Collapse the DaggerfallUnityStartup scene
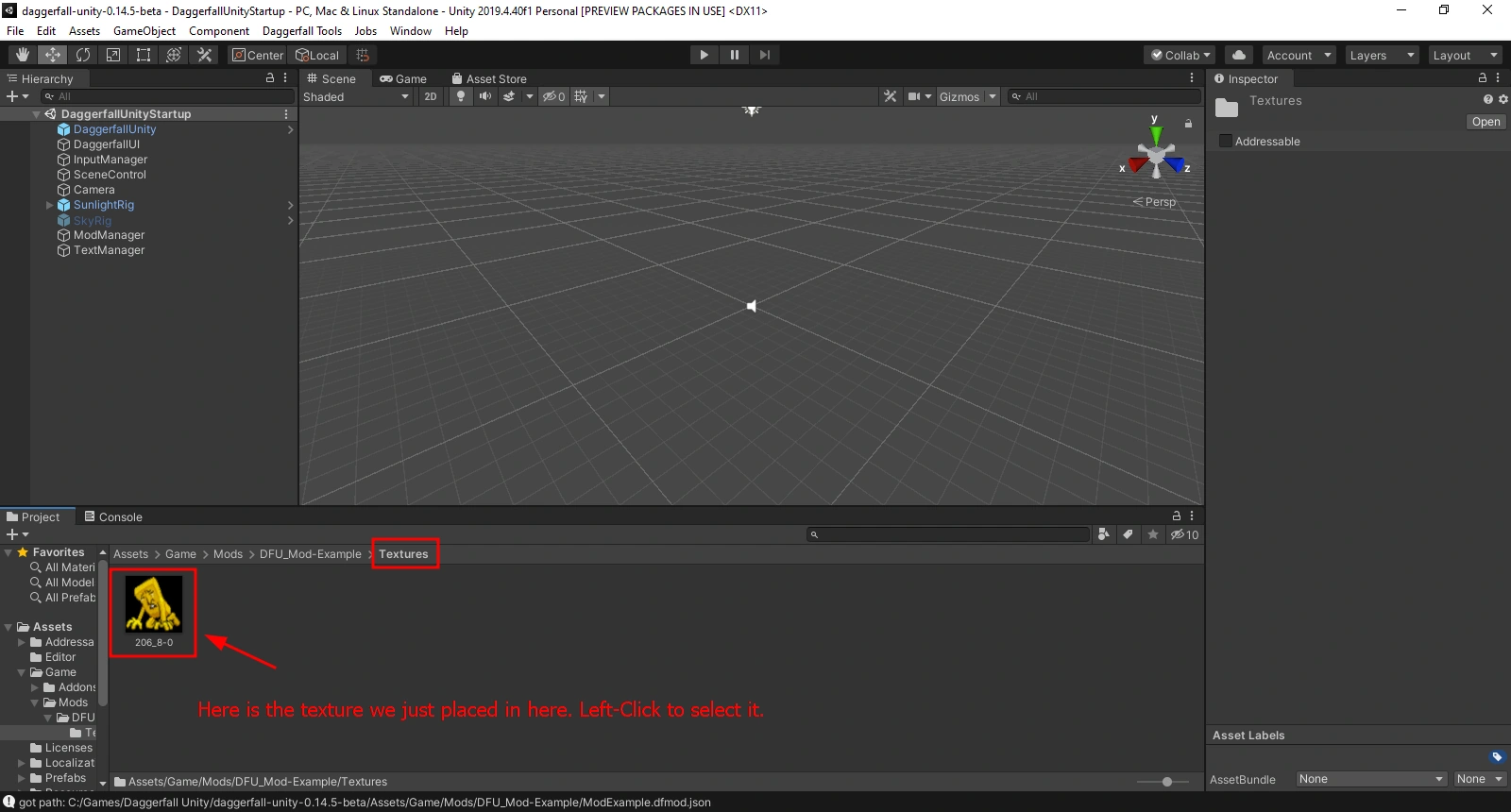The width and height of the screenshot is (1511, 812). point(36,114)
